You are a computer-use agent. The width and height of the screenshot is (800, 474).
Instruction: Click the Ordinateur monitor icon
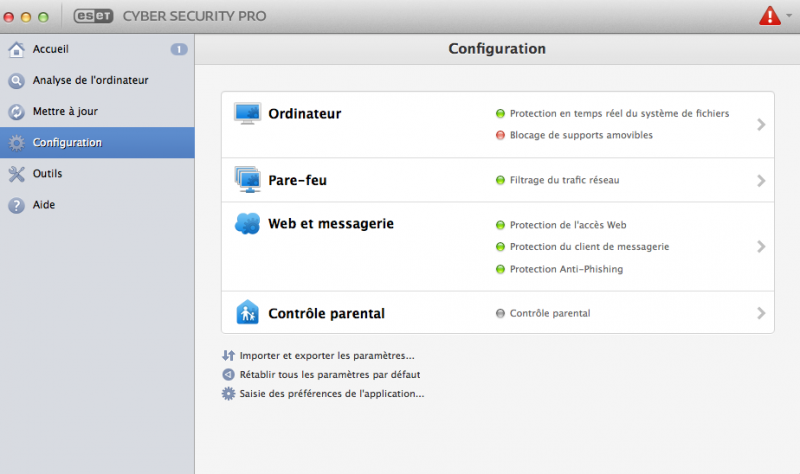tap(247, 113)
